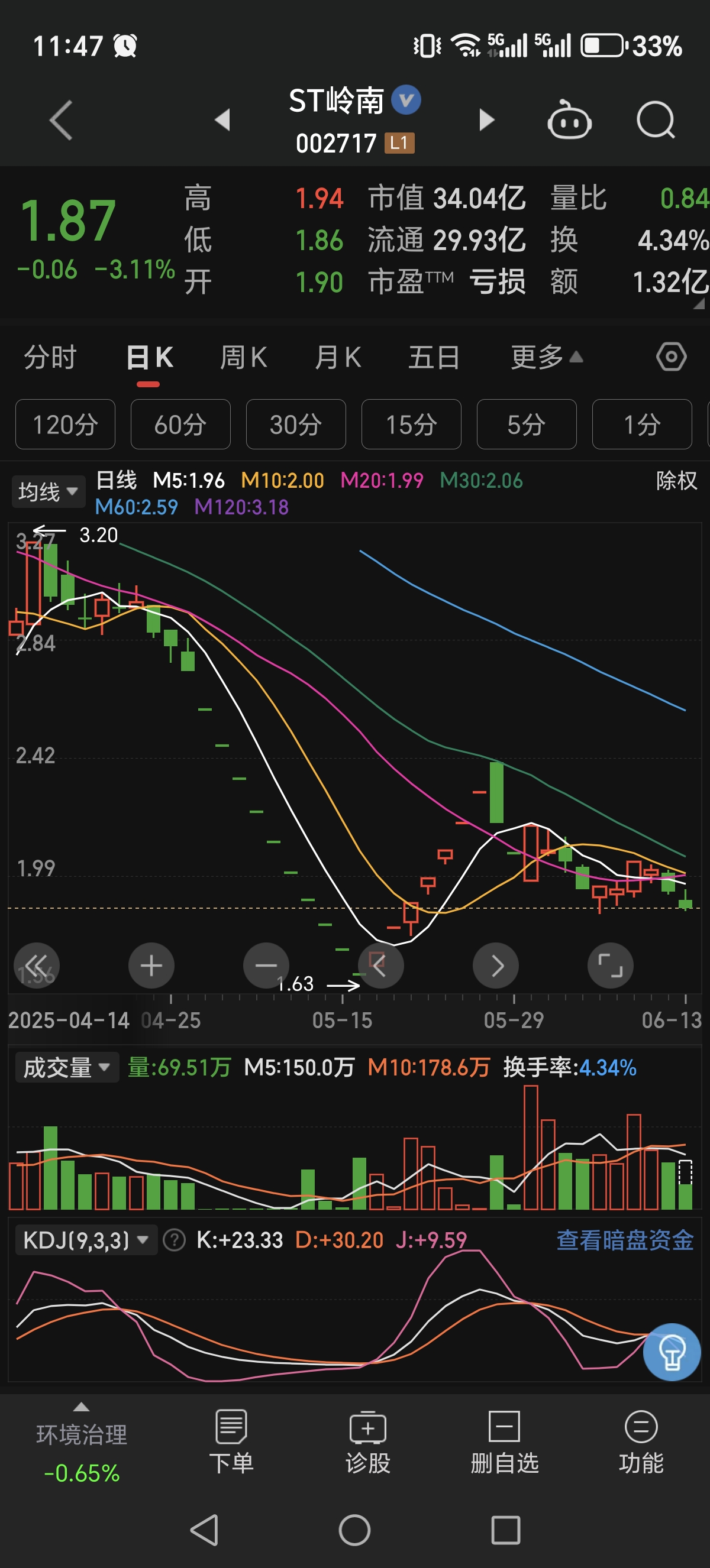The height and width of the screenshot is (1568, 710).
Task: Tap Android home circle button
Action: 354,1530
